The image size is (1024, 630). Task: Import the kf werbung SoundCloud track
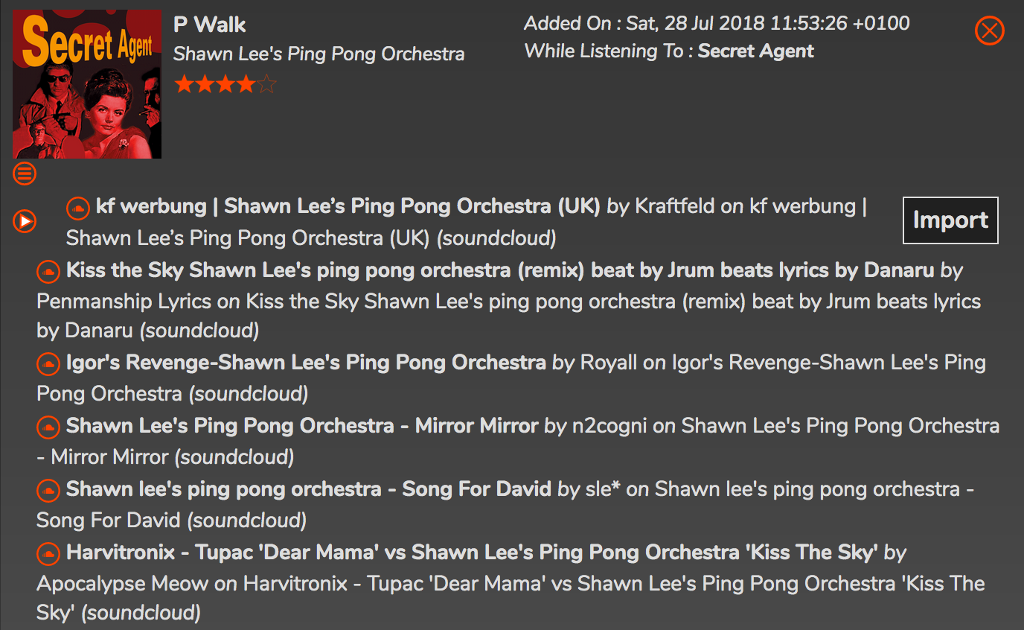pyautogui.click(x=950, y=220)
